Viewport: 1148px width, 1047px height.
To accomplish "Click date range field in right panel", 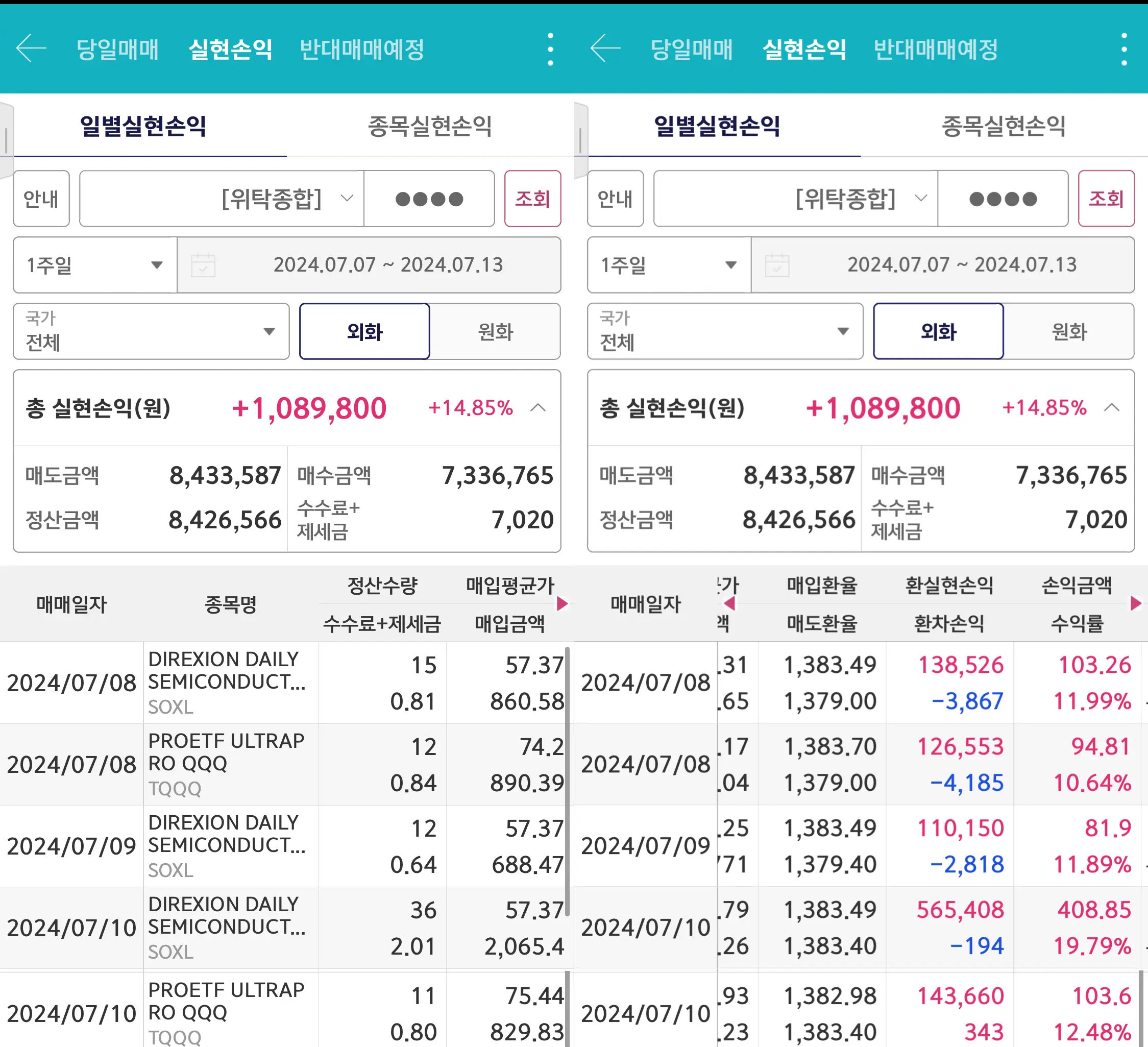I will click(x=943, y=265).
